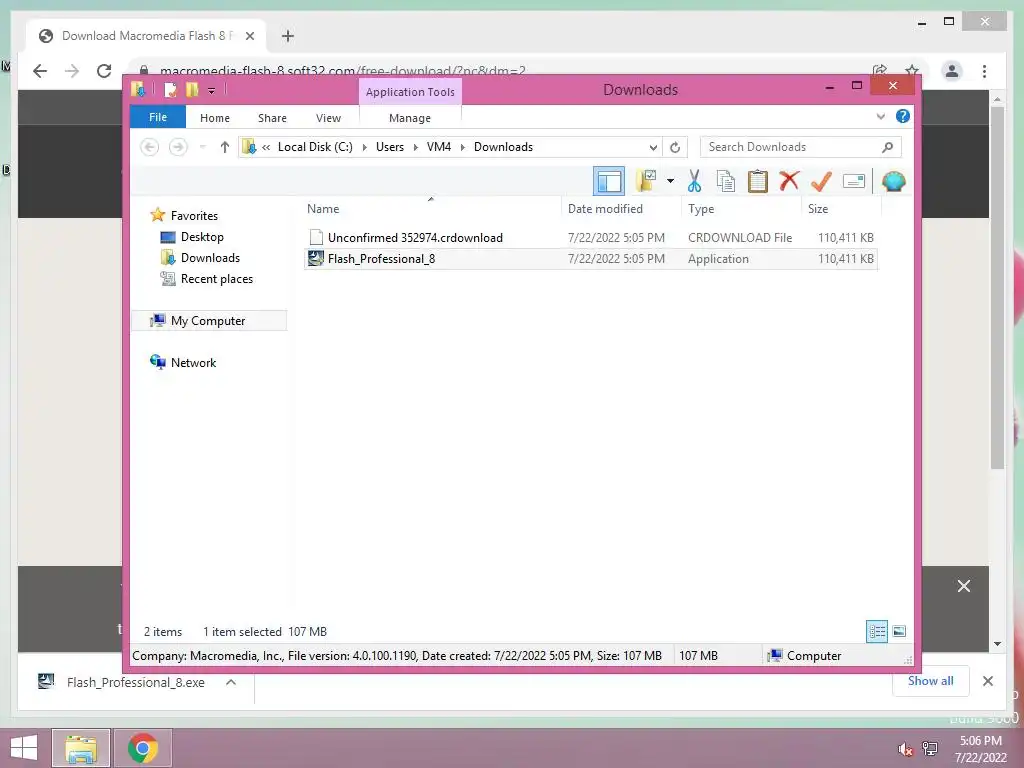Open the Manage ribbon tab
Screen dimensions: 1024x768
pyautogui.click(x=410, y=118)
